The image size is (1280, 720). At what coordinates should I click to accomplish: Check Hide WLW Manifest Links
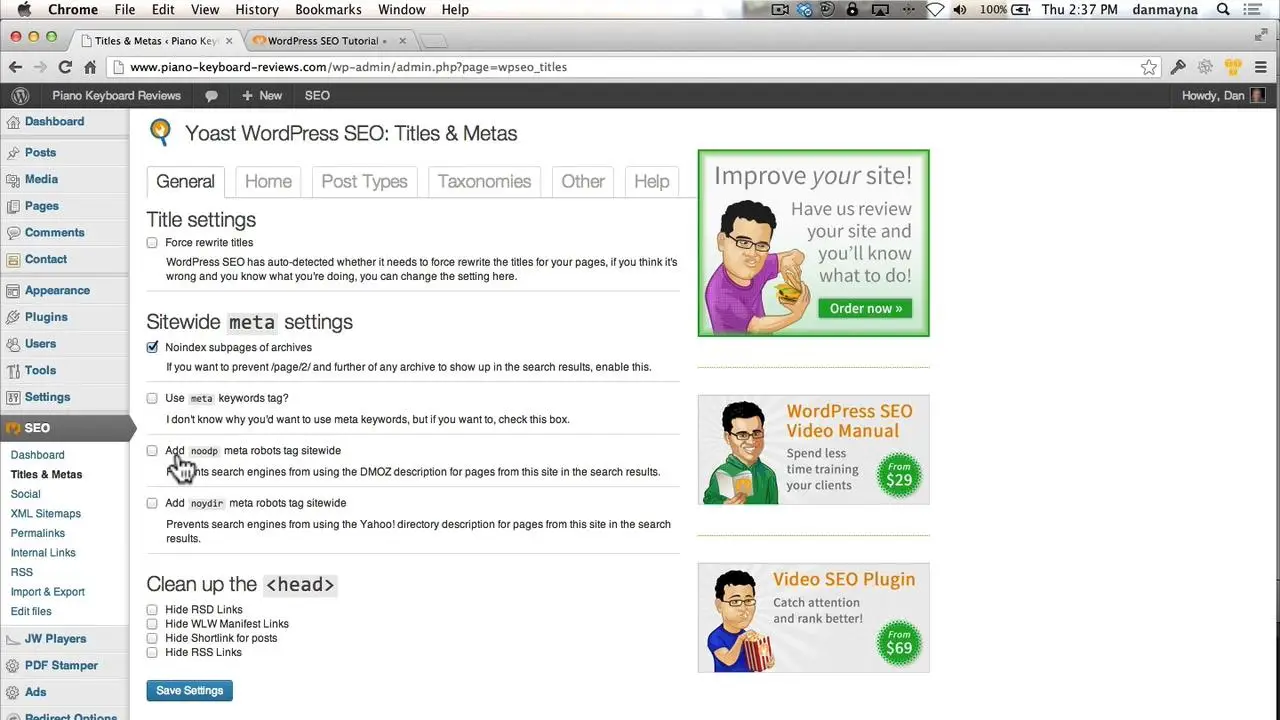152,624
